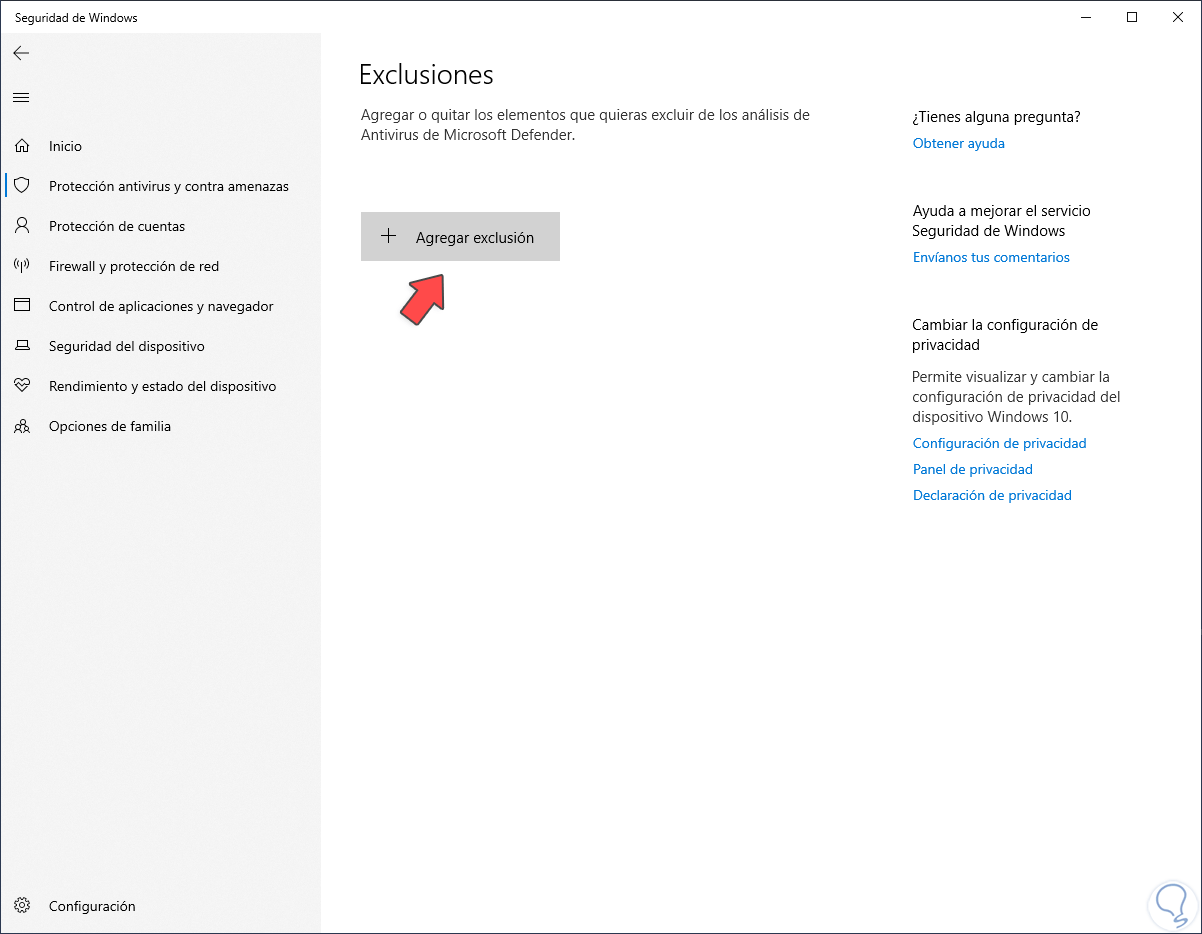The width and height of the screenshot is (1202, 934).
Task: Open the Panel de privacidad link
Action: (972, 469)
